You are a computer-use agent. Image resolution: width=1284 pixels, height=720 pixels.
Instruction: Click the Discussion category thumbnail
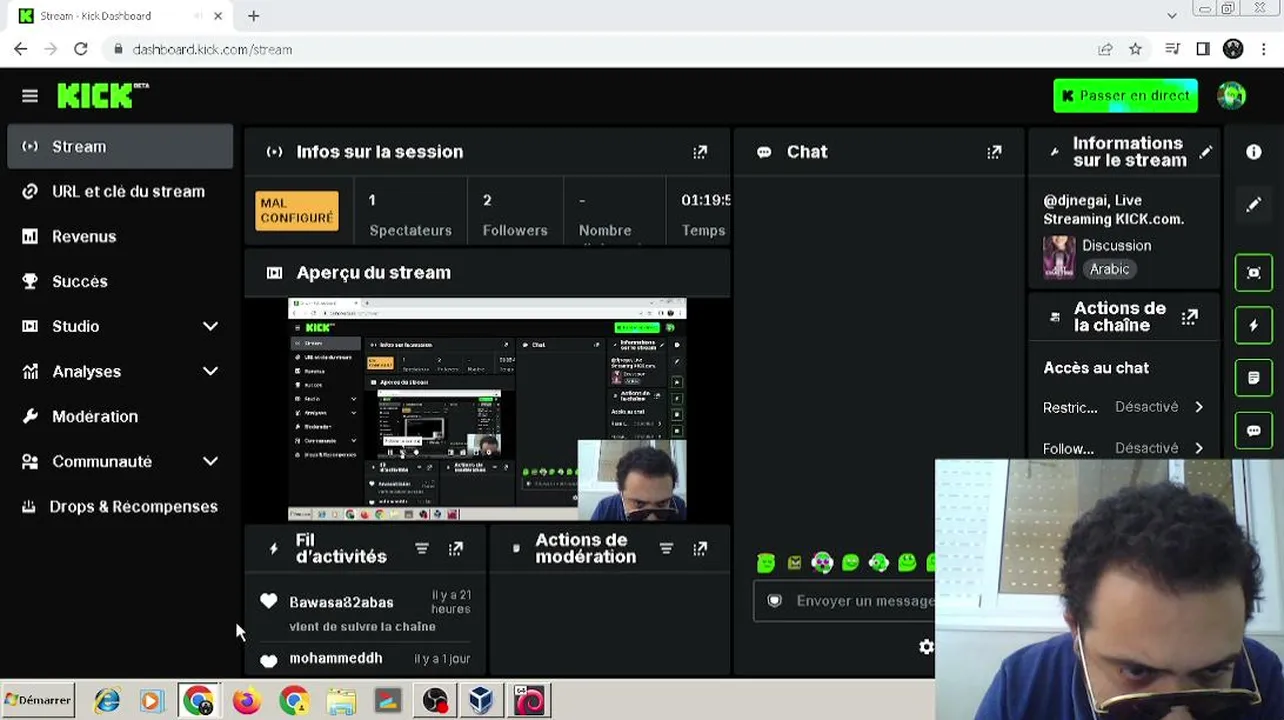point(1059,257)
